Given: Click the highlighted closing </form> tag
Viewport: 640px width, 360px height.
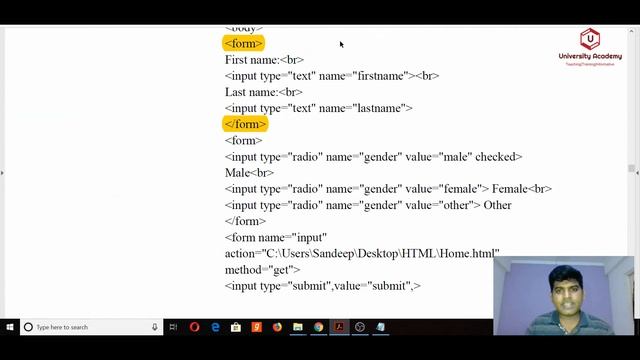Looking at the screenshot, I should pyautogui.click(x=245, y=124).
